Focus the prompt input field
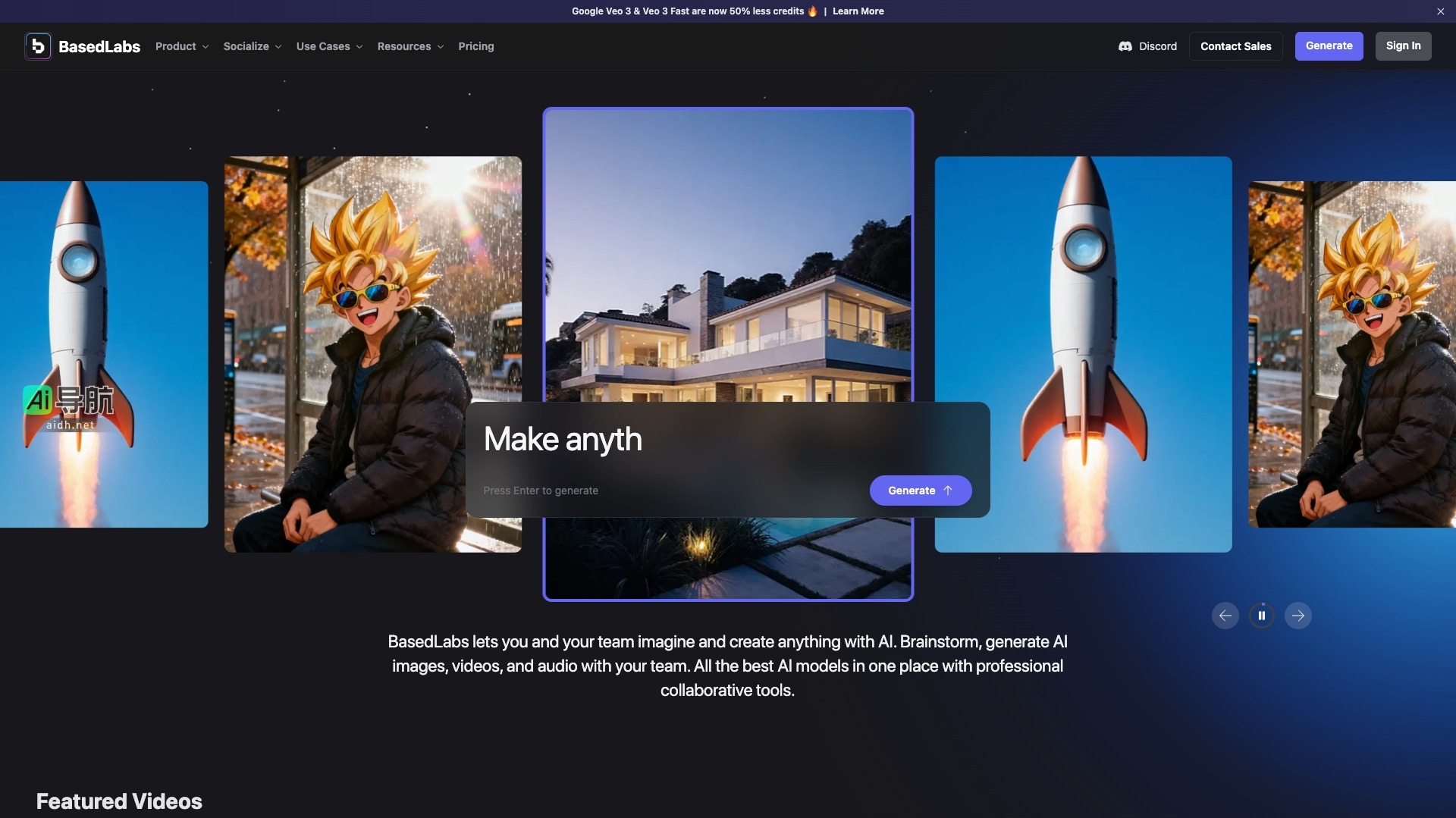Viewport: 1456px width, 818px height. point(667,490)
